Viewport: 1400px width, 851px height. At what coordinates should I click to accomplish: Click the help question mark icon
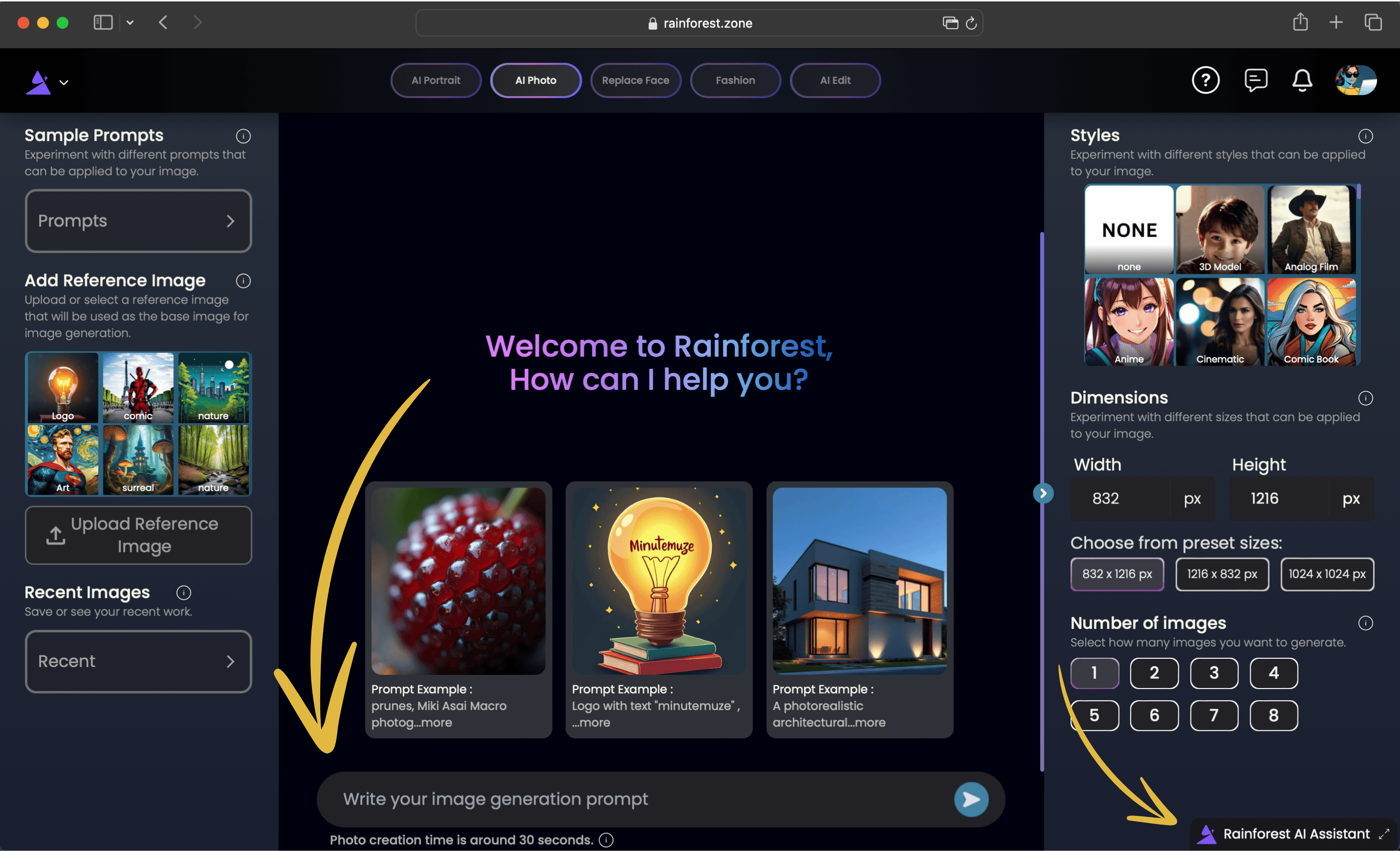pos(1206,81)
